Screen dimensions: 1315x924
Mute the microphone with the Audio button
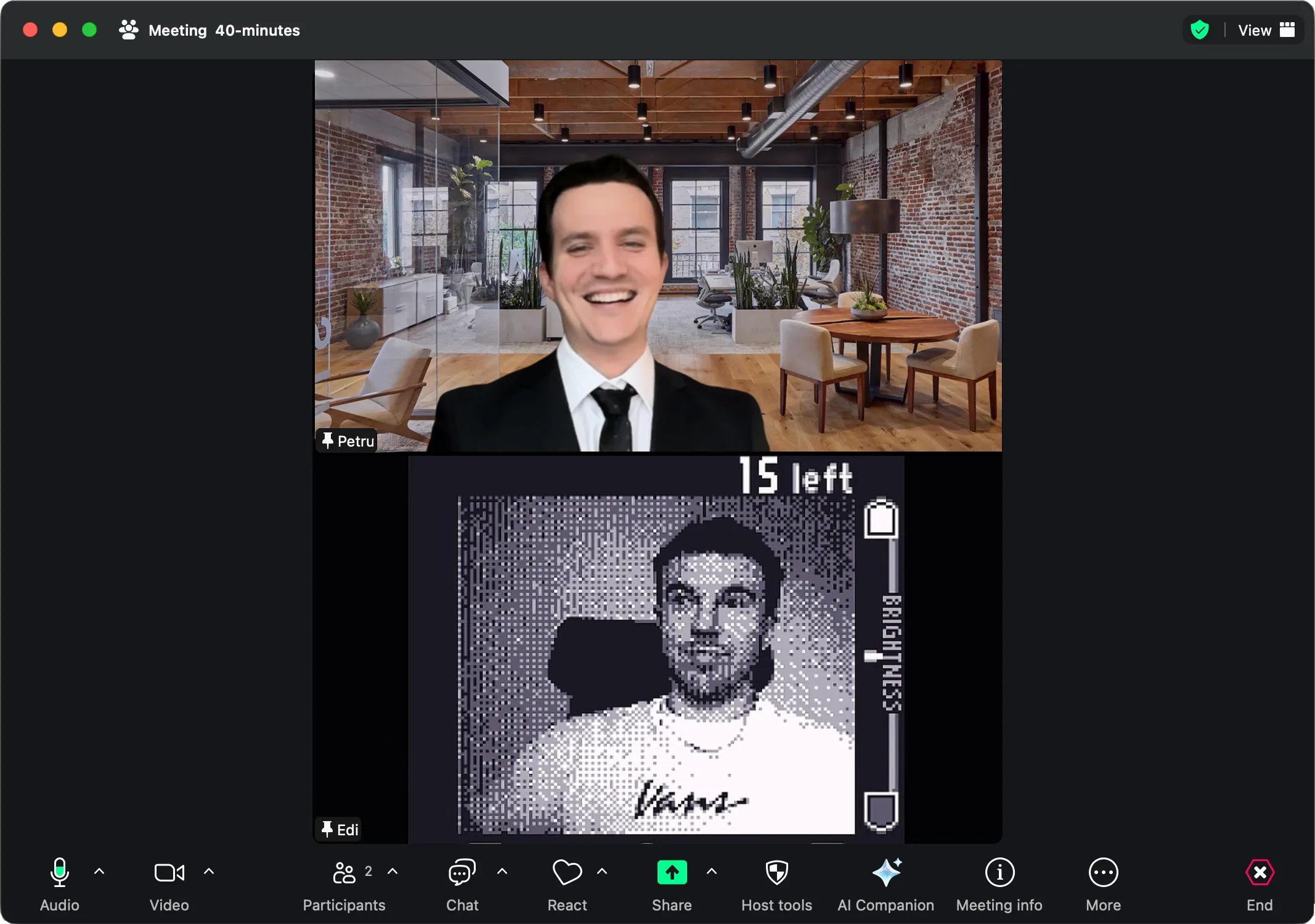tap(59, 872)
